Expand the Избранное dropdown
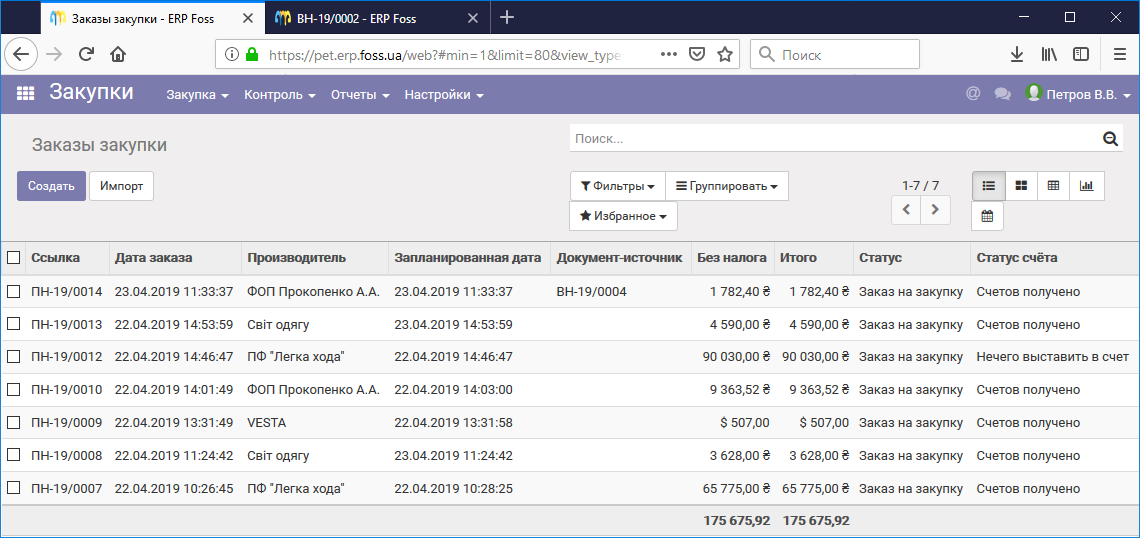 coord(623,216)
